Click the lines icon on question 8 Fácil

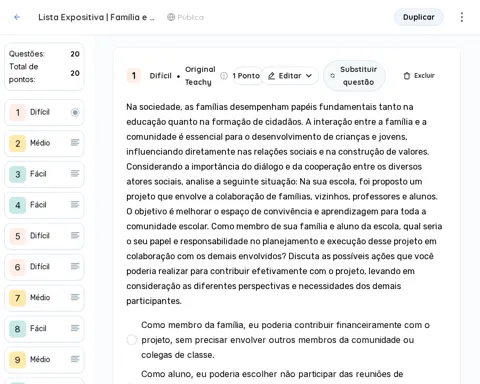pos(75,328)
